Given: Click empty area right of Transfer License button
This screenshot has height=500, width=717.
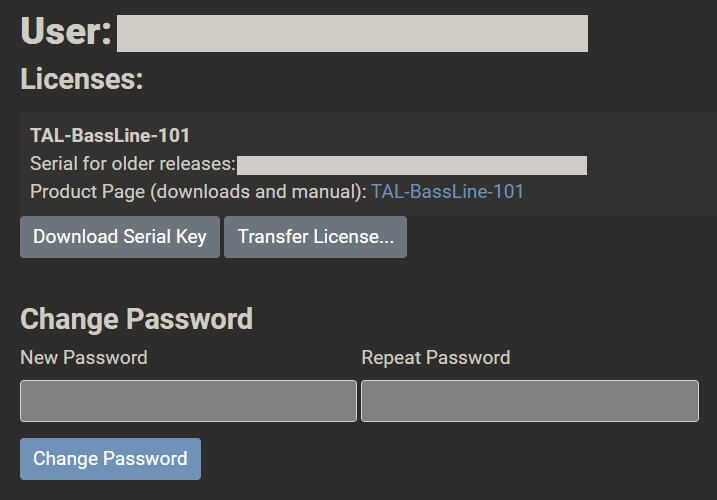Looking at the screenshot, I should click(560, 237).
